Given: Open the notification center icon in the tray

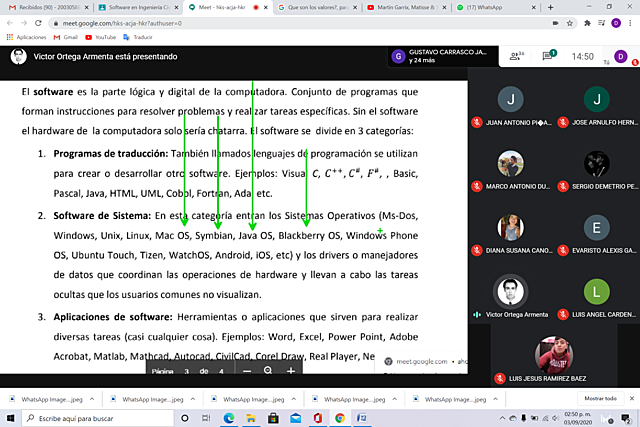Looking at the screenshot, I should (x=626, y=418).
